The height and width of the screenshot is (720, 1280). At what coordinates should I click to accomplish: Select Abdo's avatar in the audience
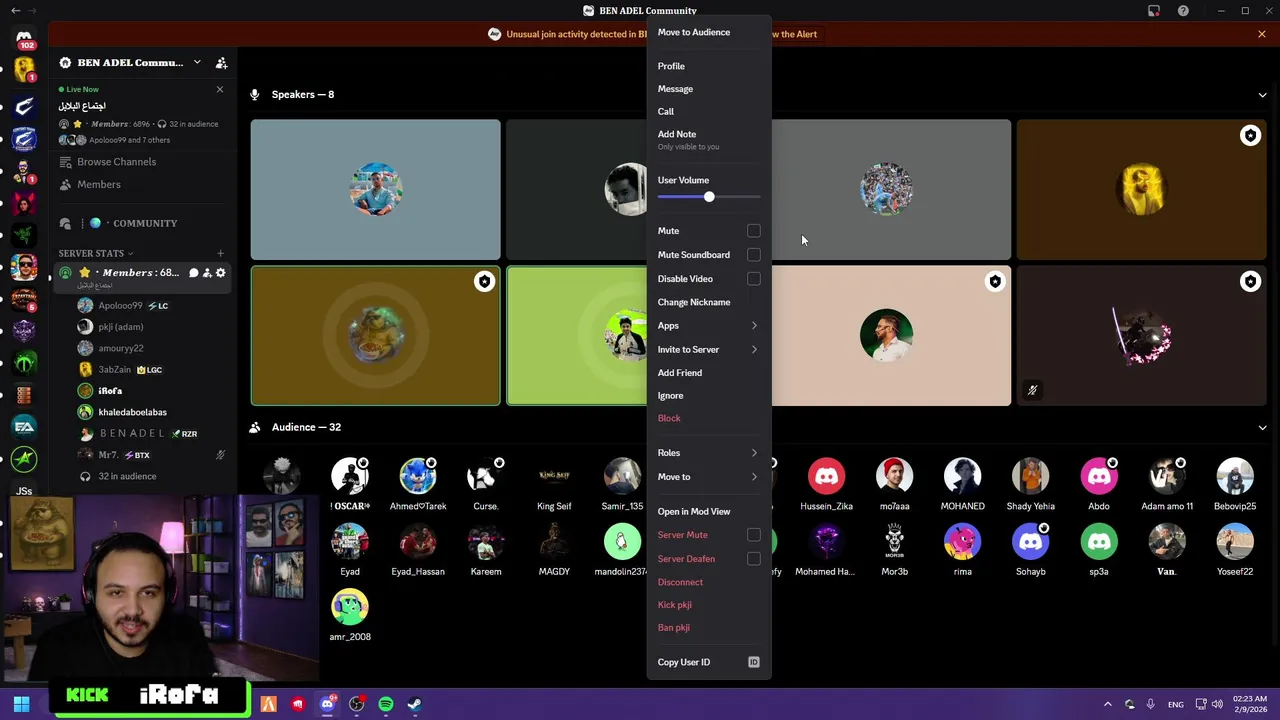[1099, 477]
